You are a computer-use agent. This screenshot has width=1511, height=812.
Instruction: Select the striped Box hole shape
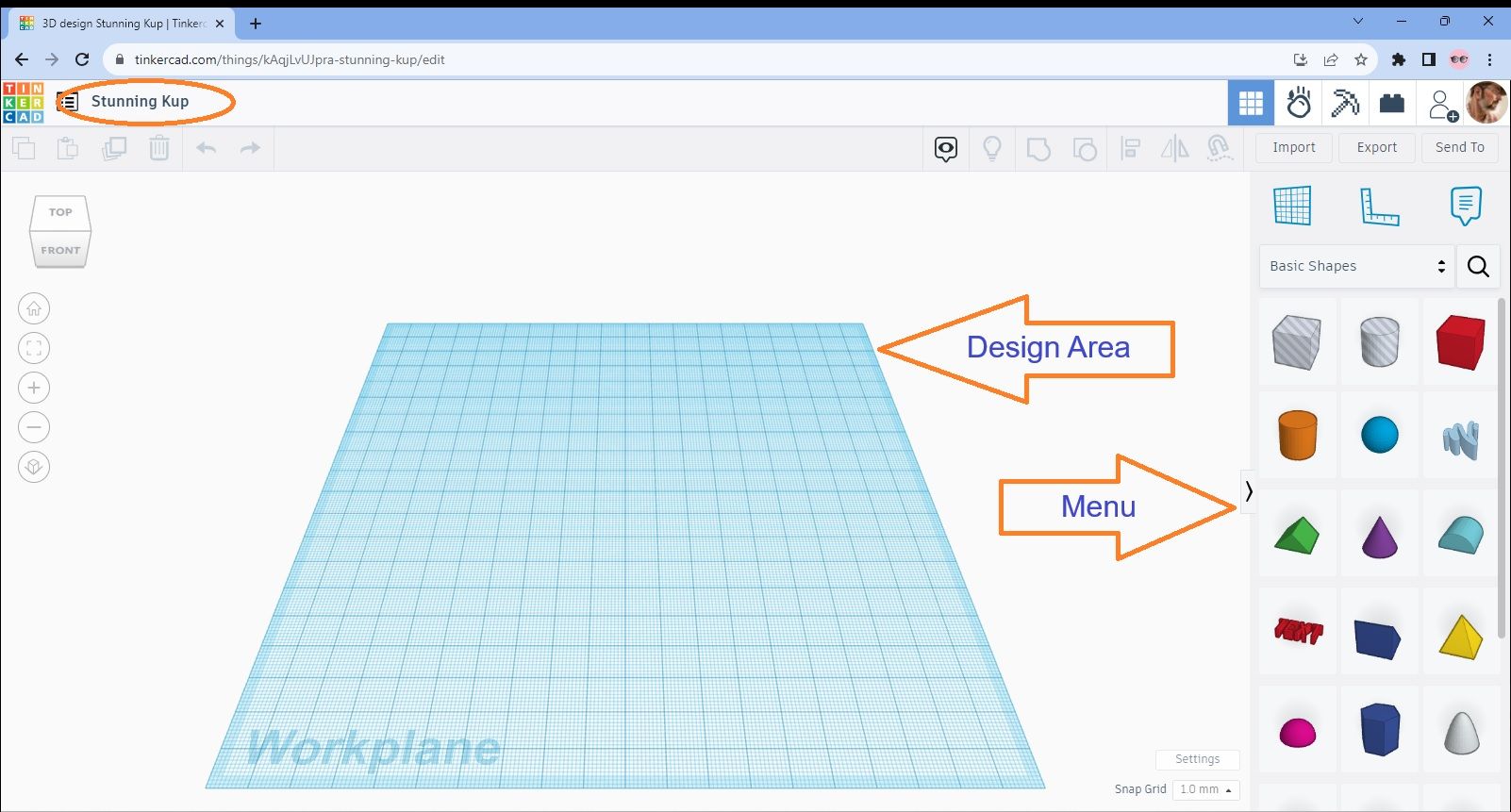pyautogui.click(x=1297, y=341)
